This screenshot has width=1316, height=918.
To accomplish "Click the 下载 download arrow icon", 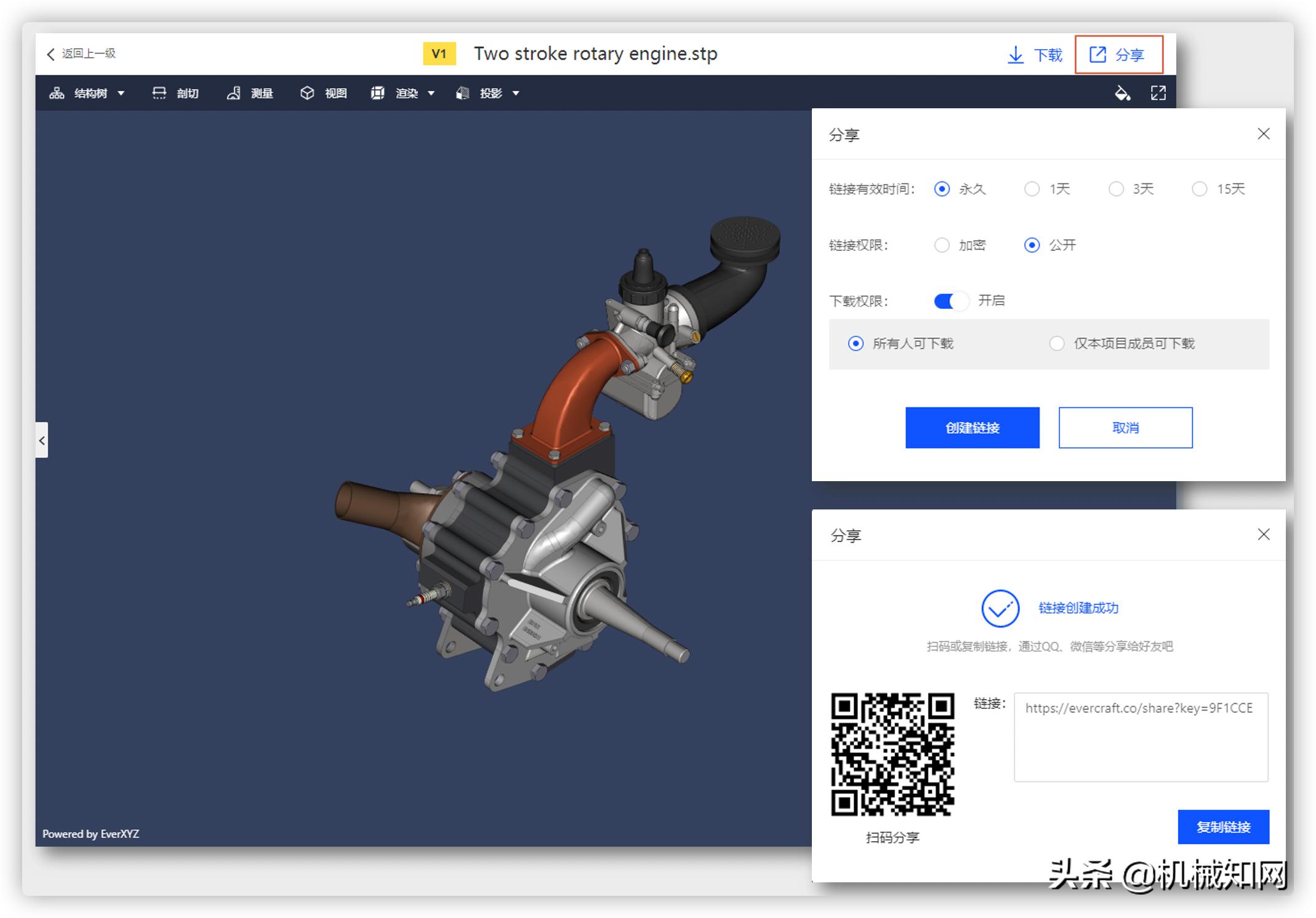I will click(x=1015, y=55).
